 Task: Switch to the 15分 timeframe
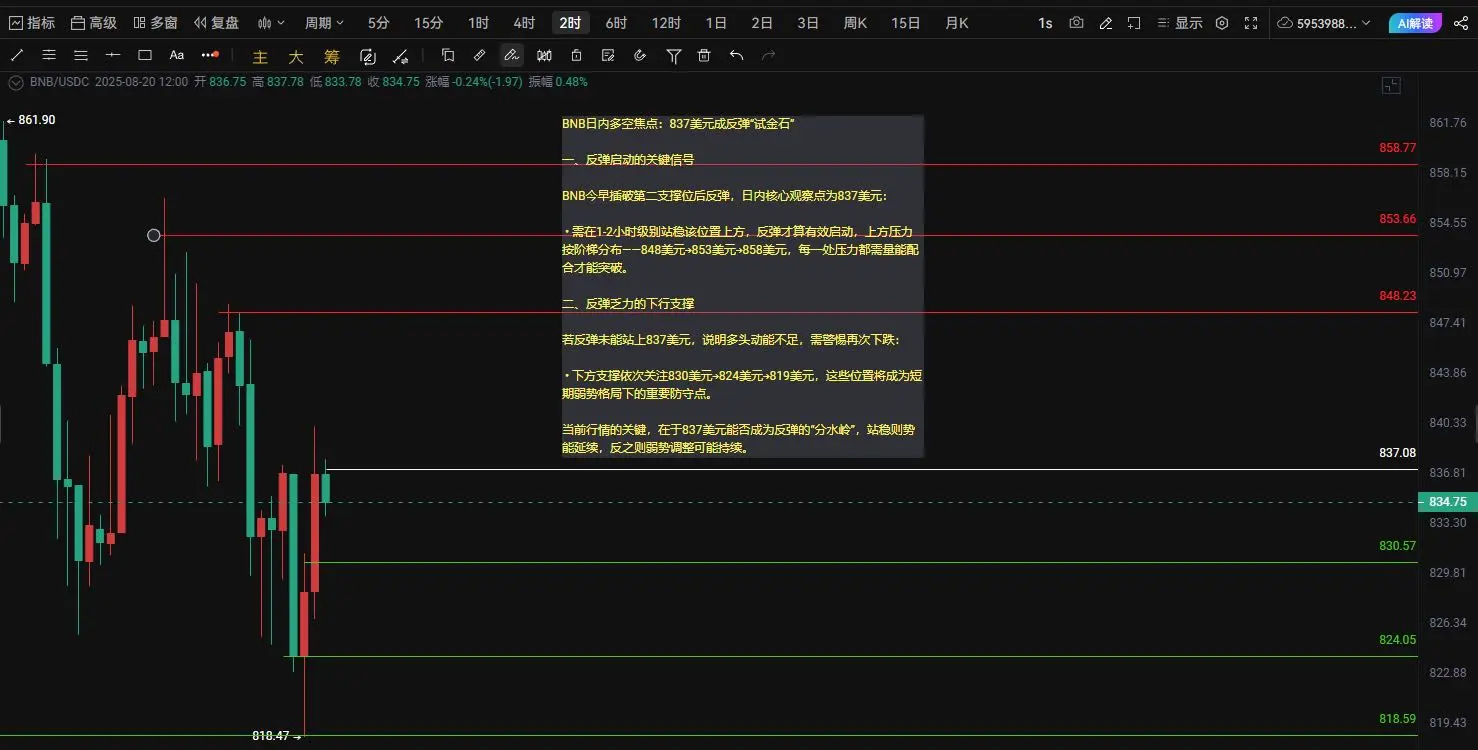coord(429,22)
